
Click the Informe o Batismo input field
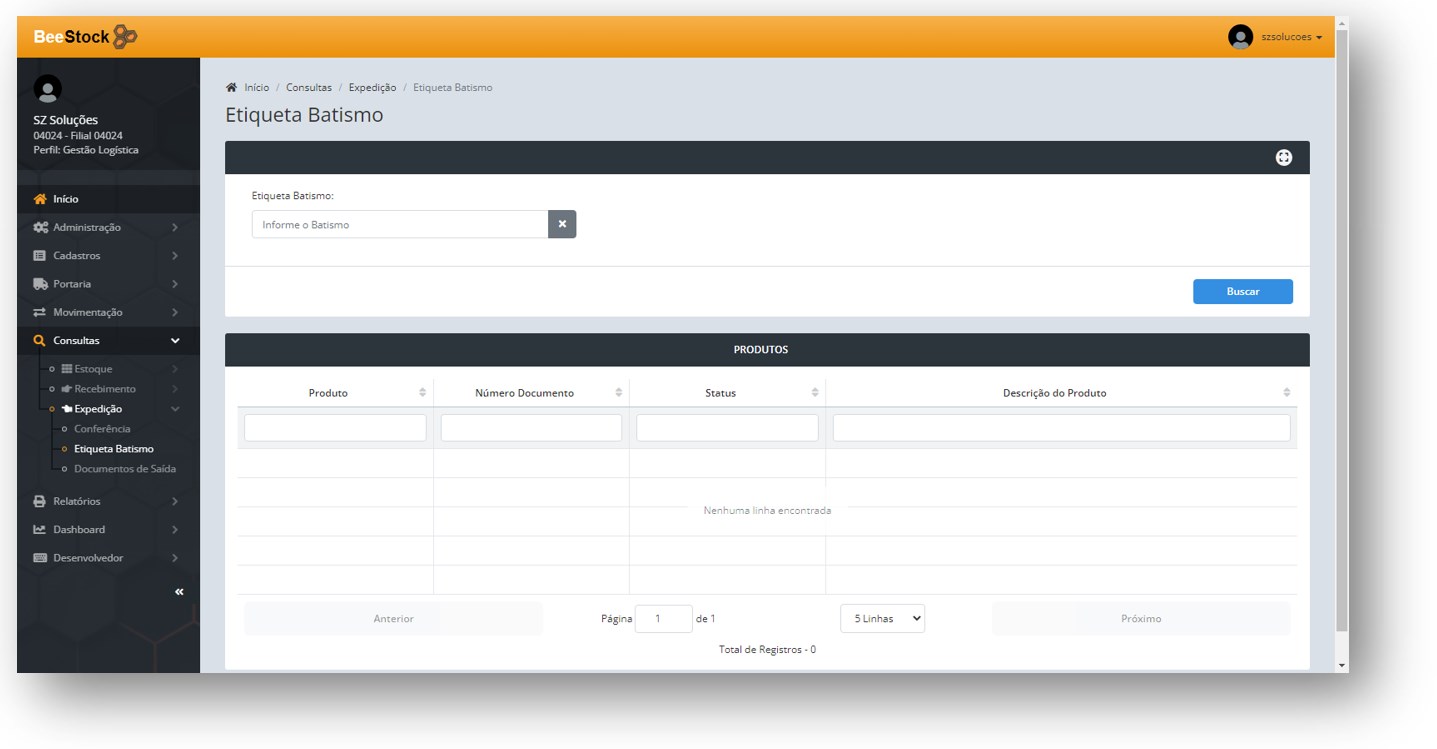[x=400, y=225]
